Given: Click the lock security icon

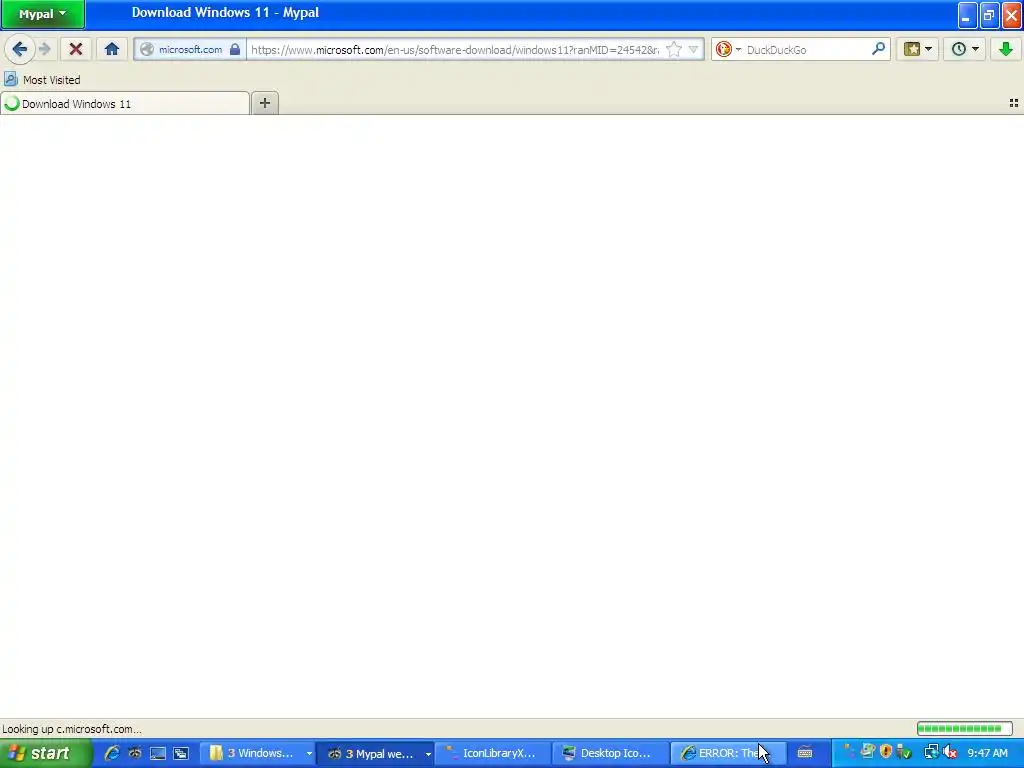Looking at the screenshot, I should pos(235,49).
